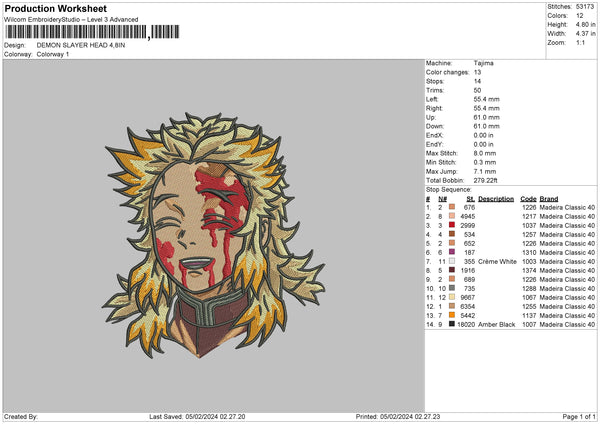The height and width of the screenshot is (424, 600).
Task: Select the purple color swatch in stop 6
Action: 452,252
